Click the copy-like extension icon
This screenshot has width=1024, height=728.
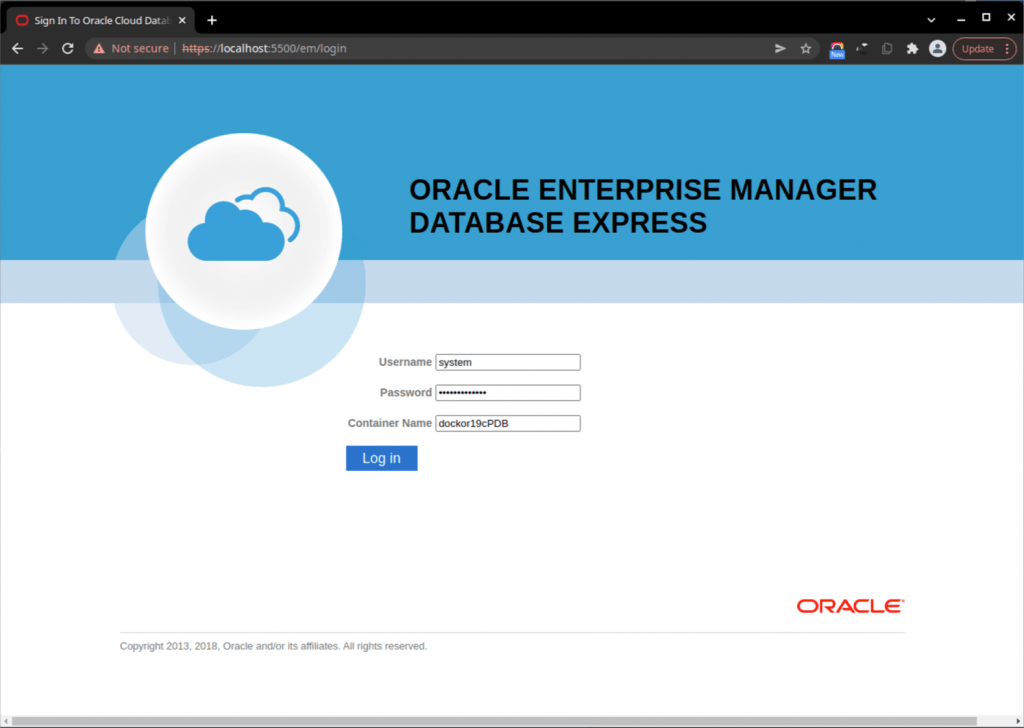click(887, 48)
